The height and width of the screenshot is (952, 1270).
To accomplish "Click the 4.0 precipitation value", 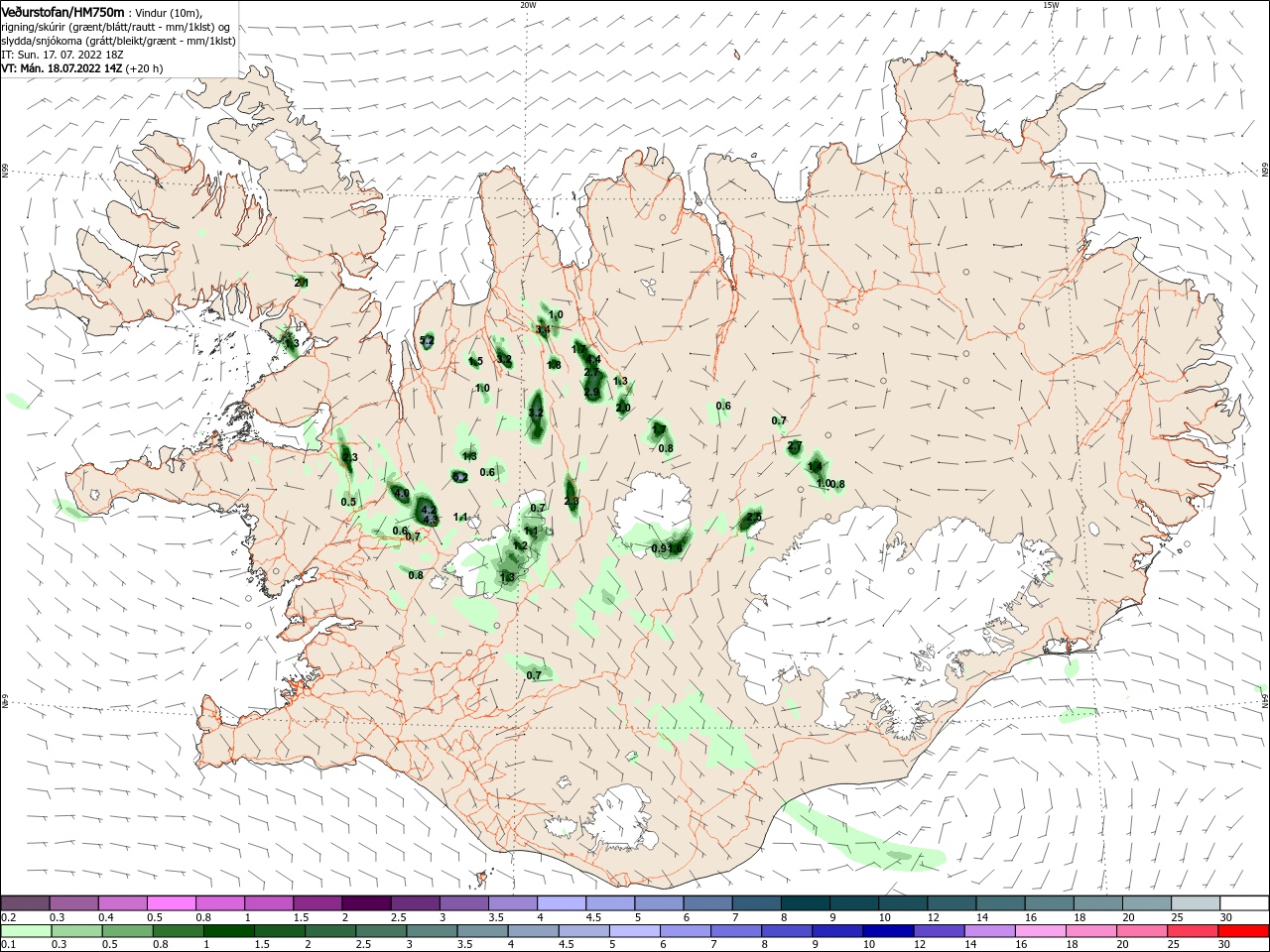I will click(x=402, y=493).
